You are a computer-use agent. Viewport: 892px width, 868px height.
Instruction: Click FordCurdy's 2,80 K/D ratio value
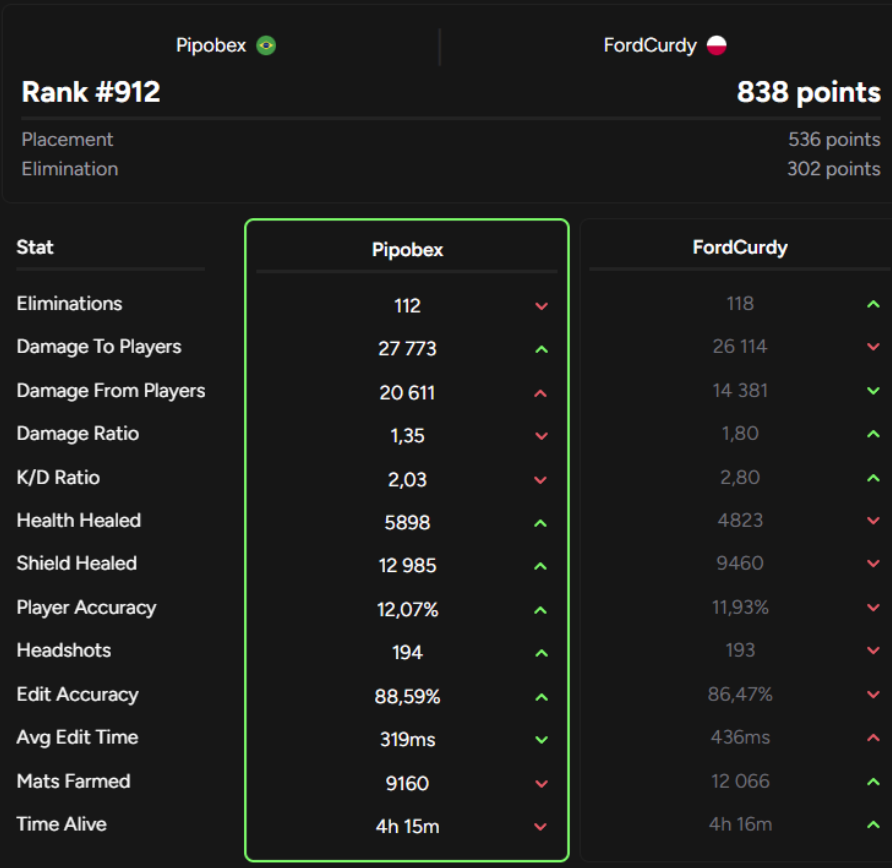pos(740,478)
